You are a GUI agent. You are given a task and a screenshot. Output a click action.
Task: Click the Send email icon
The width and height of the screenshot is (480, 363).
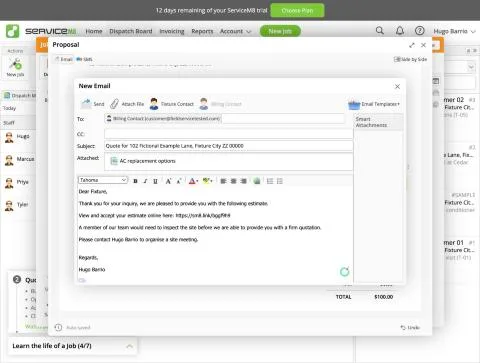click(x=92, y=104)
